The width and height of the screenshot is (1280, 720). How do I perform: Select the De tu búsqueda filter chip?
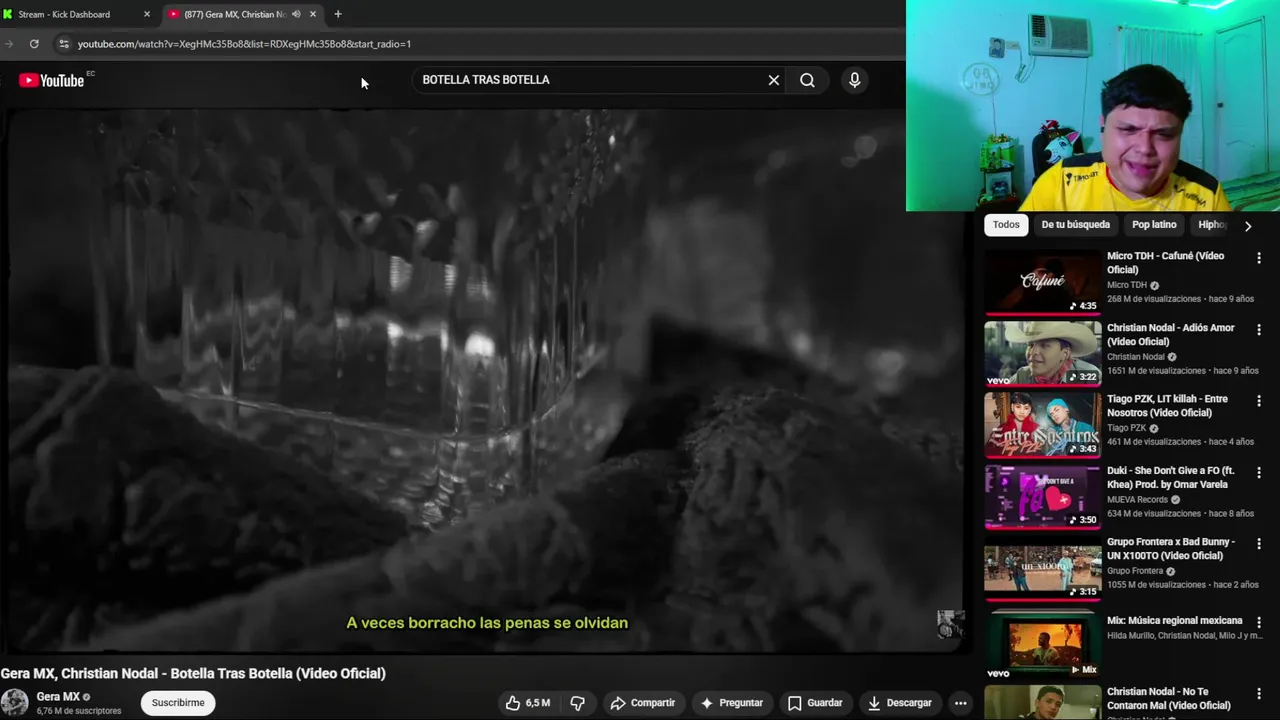click(1075, 225)
